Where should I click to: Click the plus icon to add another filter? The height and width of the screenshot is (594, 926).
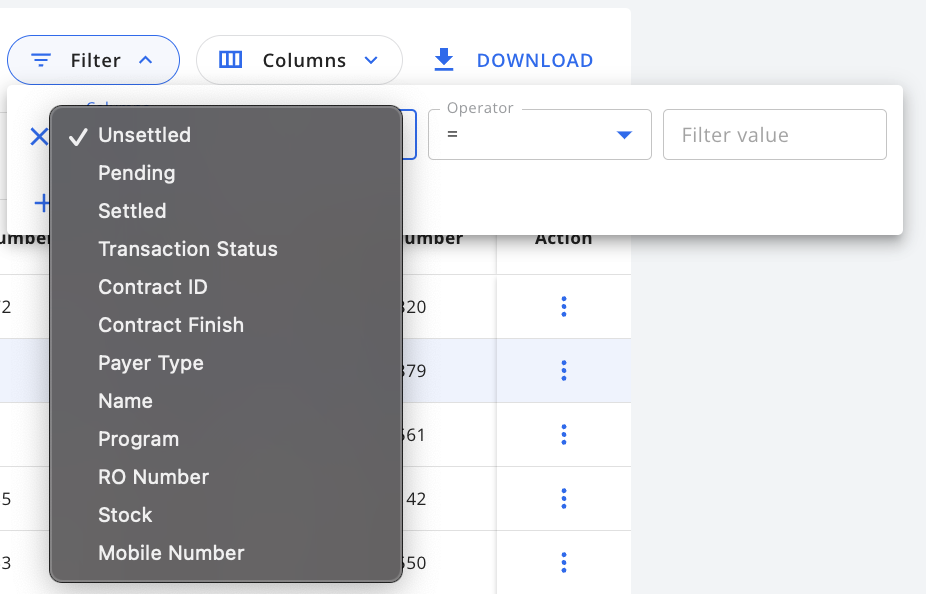tap(44, 203)
